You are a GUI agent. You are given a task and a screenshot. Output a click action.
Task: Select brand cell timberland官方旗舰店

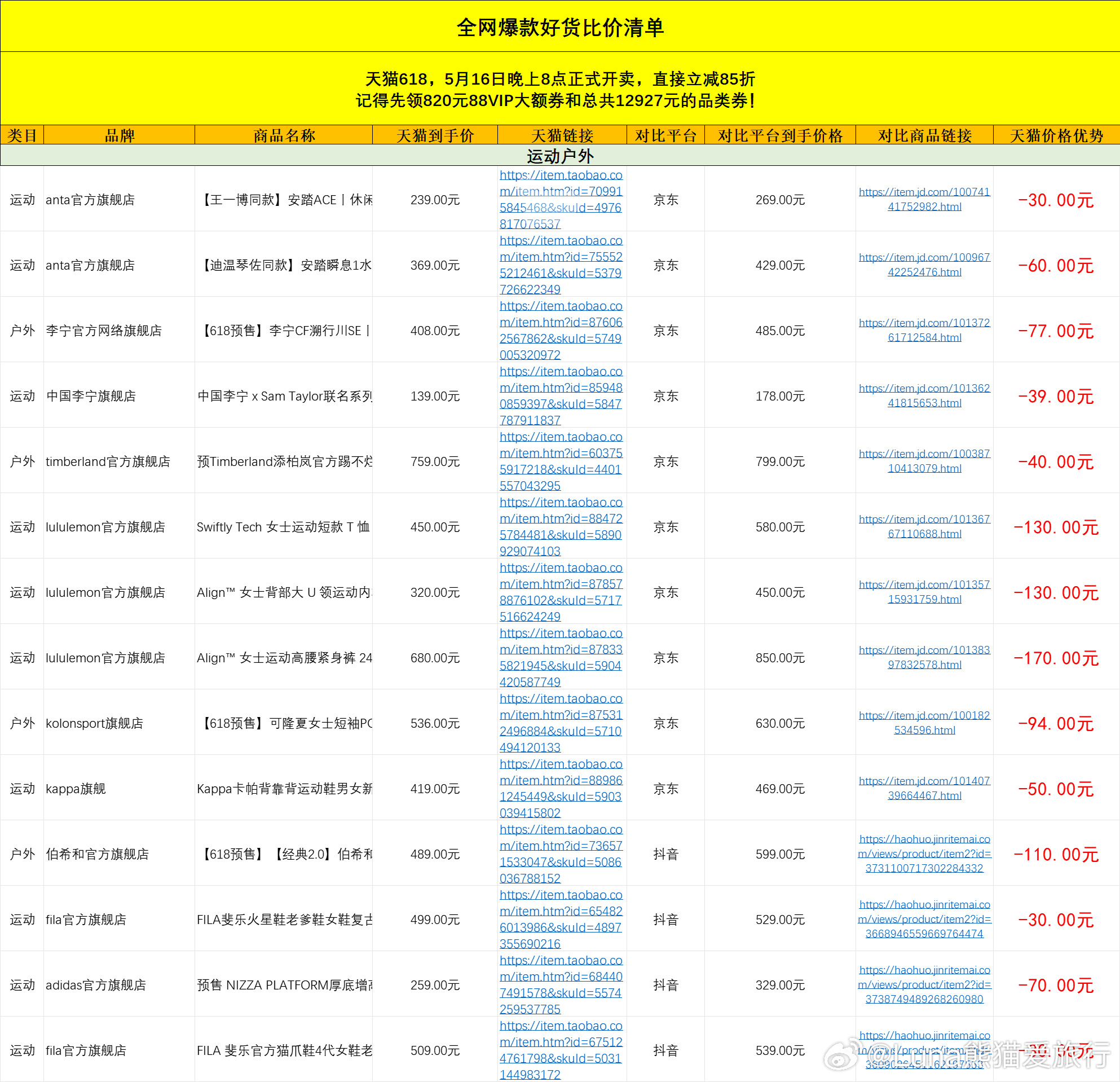point(120,461)
